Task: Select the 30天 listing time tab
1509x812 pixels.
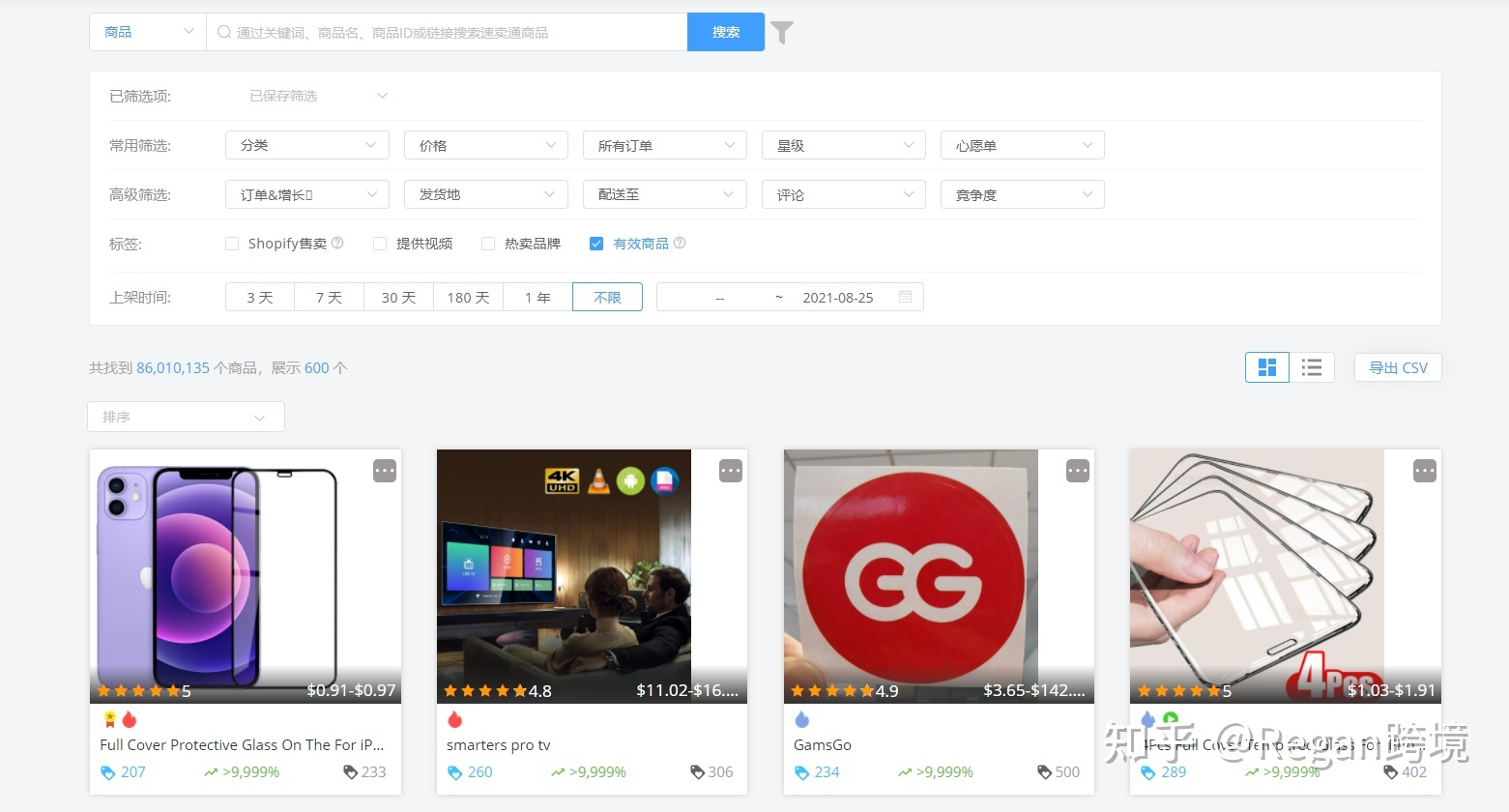Action: click(x=398, y=297)
